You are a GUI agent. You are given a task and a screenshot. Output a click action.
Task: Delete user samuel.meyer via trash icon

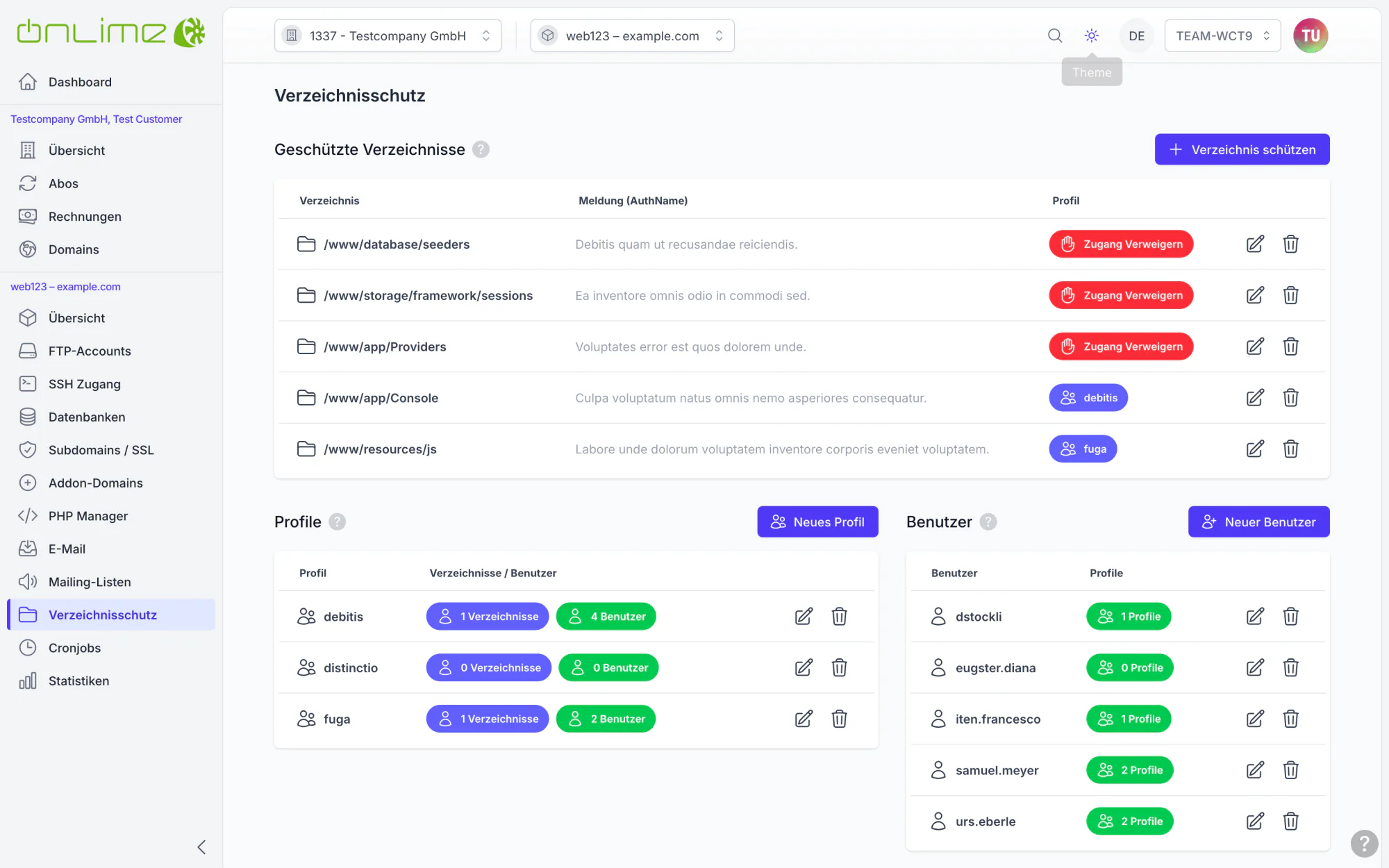point(1291,770)
